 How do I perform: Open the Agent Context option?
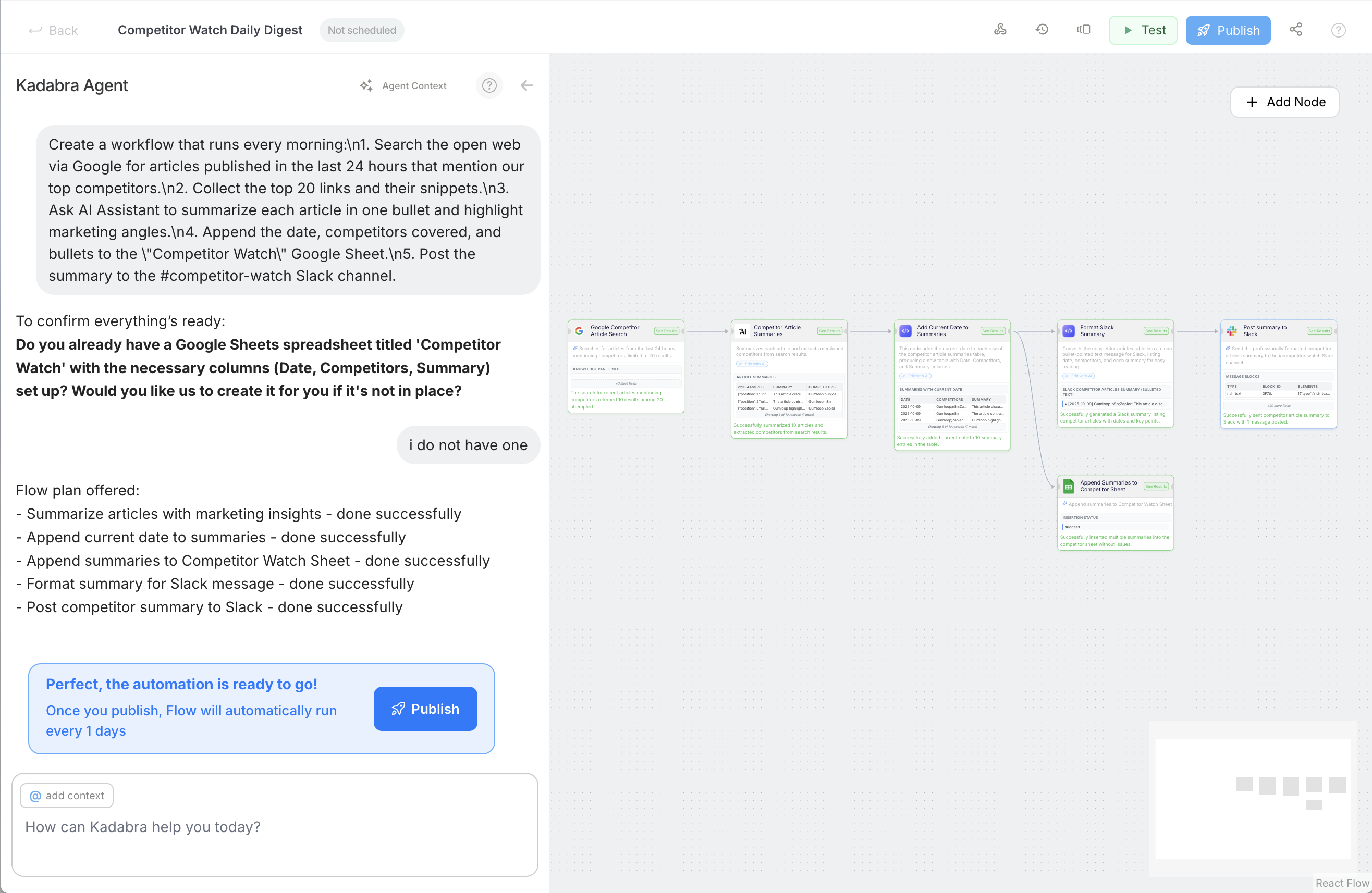pos(403,85)
